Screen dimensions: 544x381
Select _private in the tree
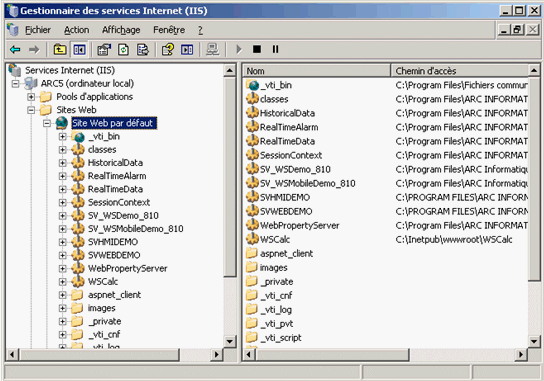point(104,321)
